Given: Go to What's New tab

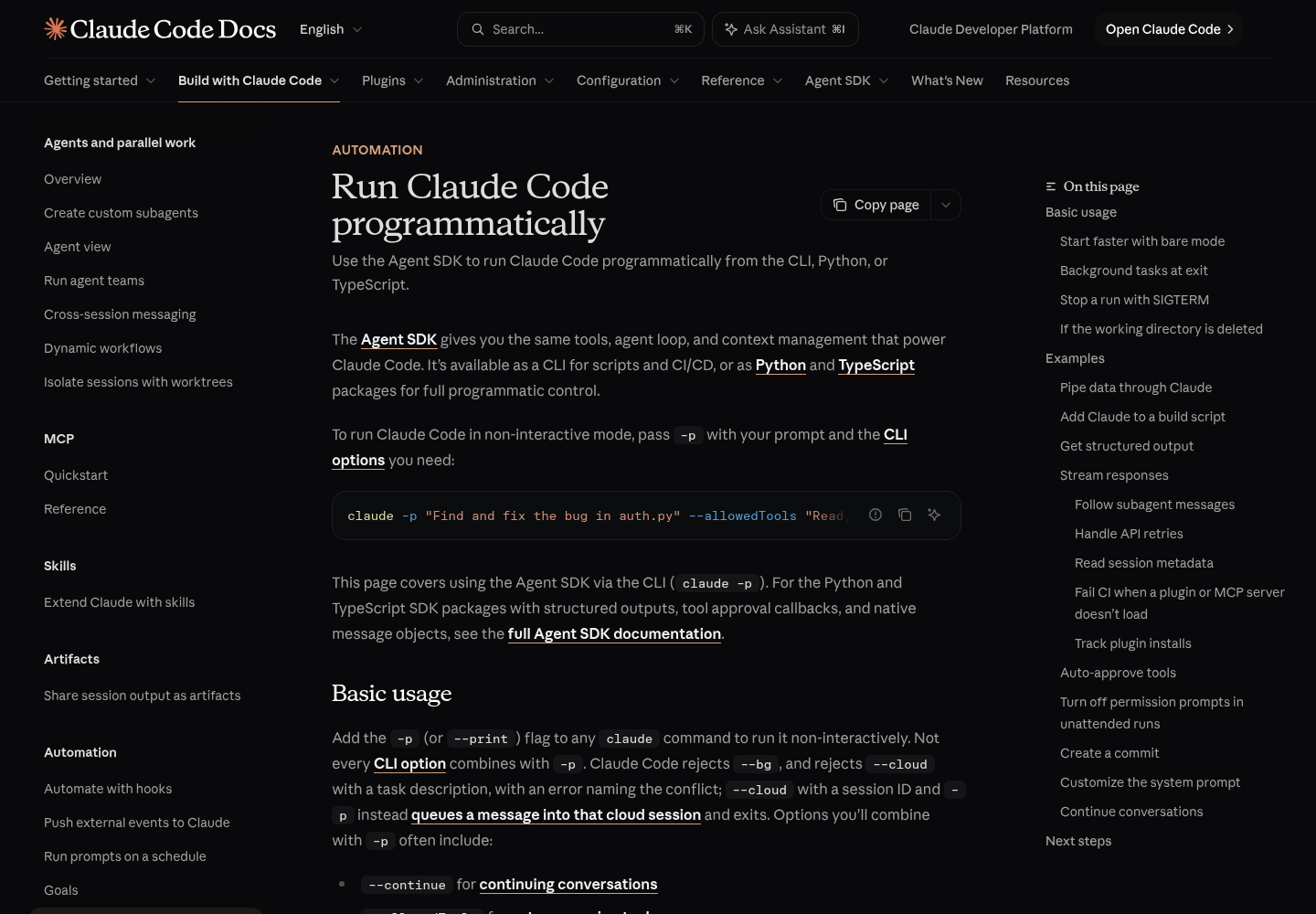Looking at the screenshot, I should coord(947,80).
